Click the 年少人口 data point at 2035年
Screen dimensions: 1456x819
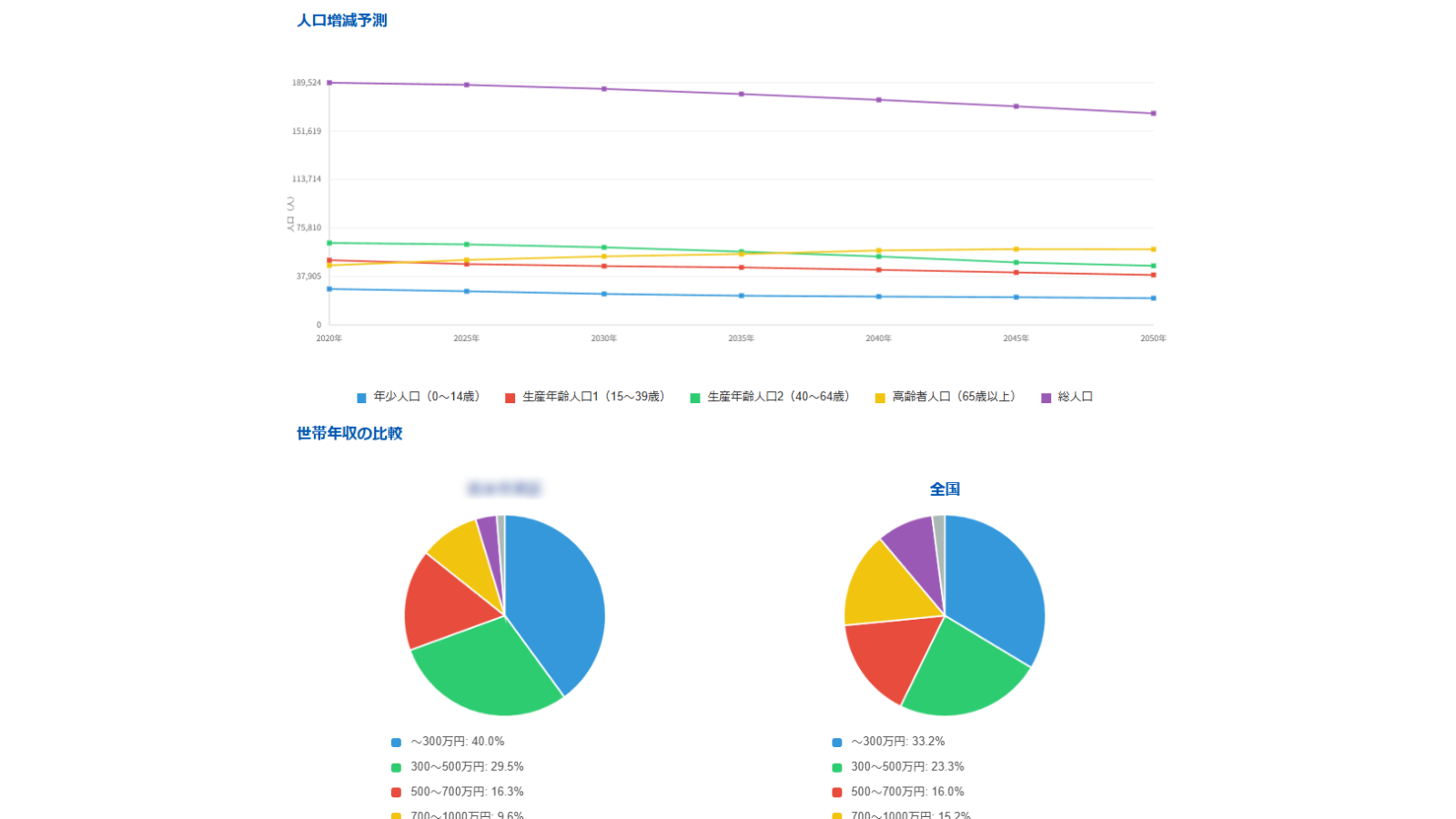pos(742,296)
